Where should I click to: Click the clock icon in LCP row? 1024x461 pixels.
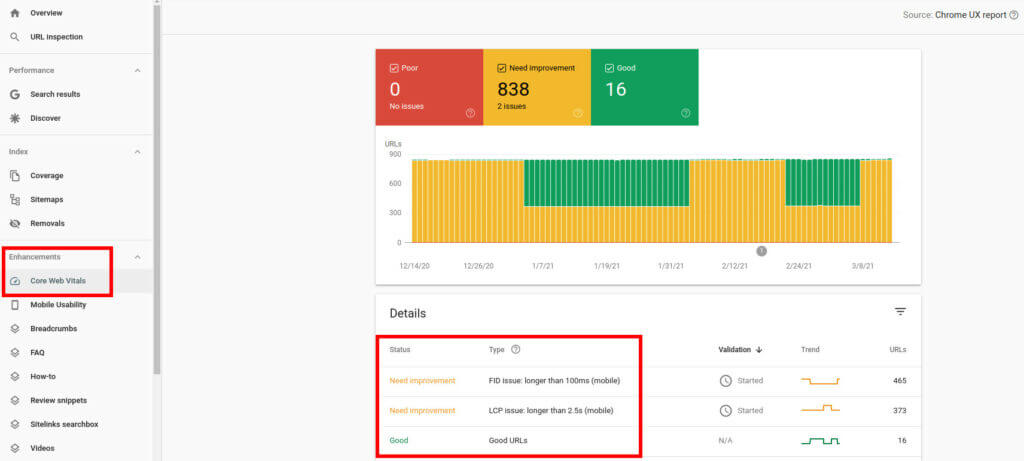[x=726, y=411]
